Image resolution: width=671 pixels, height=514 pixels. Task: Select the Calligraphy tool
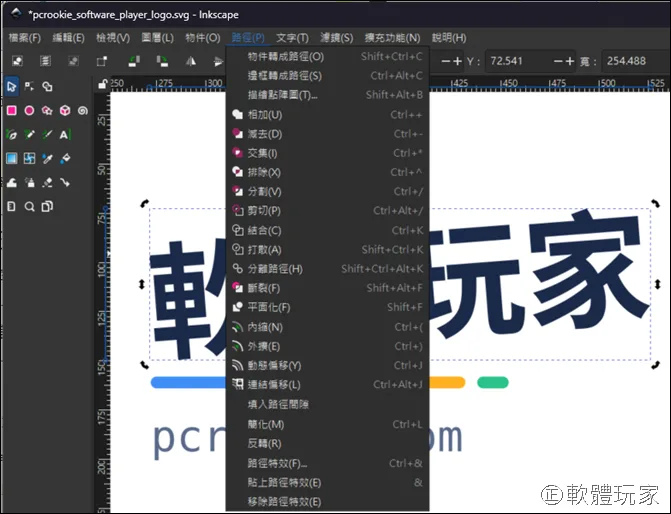[x=47, y=135]
